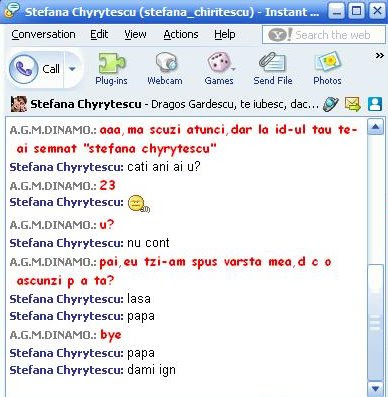Open the View menu
This screenshot has height=397, width=388.
pyautogui.click(x=135, y=34)
